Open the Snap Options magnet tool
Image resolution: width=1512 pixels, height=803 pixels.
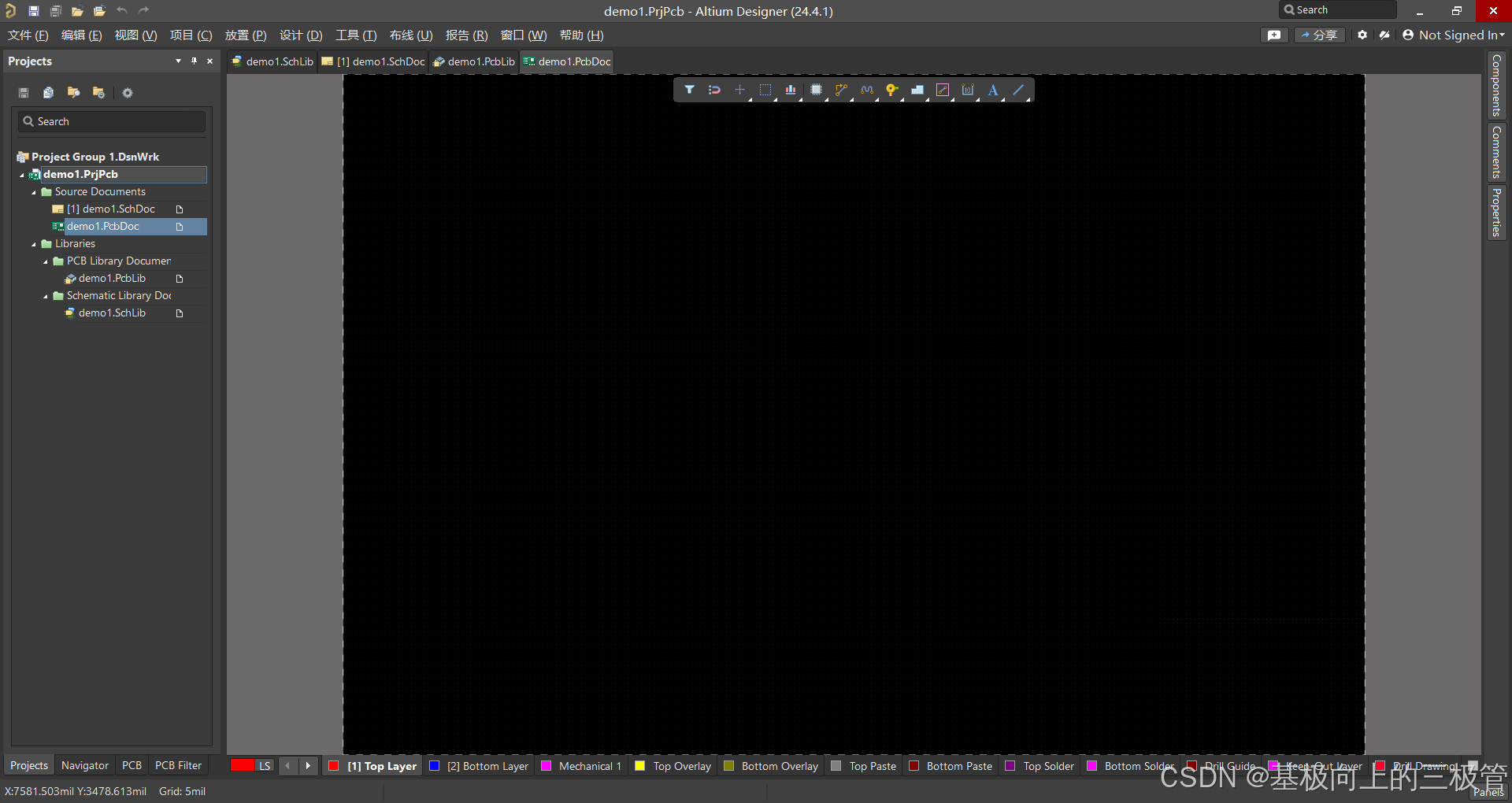[714, 90]
